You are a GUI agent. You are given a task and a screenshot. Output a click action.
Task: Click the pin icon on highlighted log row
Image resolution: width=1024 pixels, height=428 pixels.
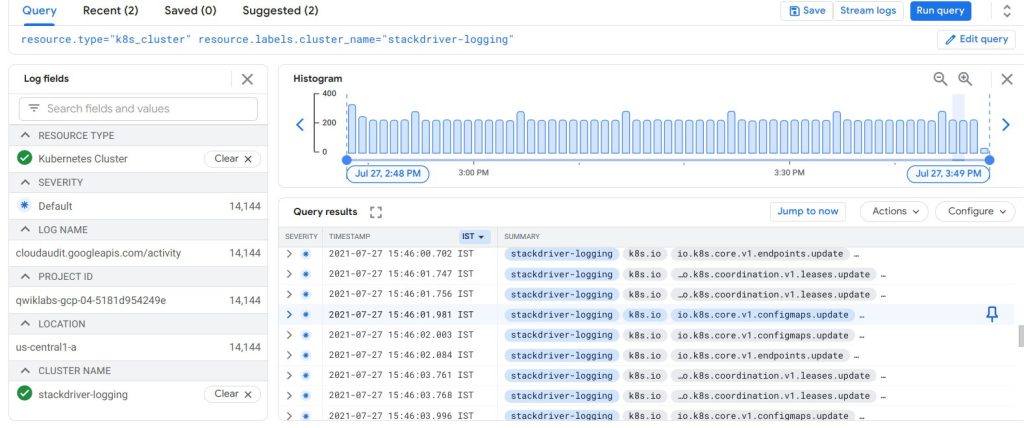pyautogui.click(x=991, y=314)
